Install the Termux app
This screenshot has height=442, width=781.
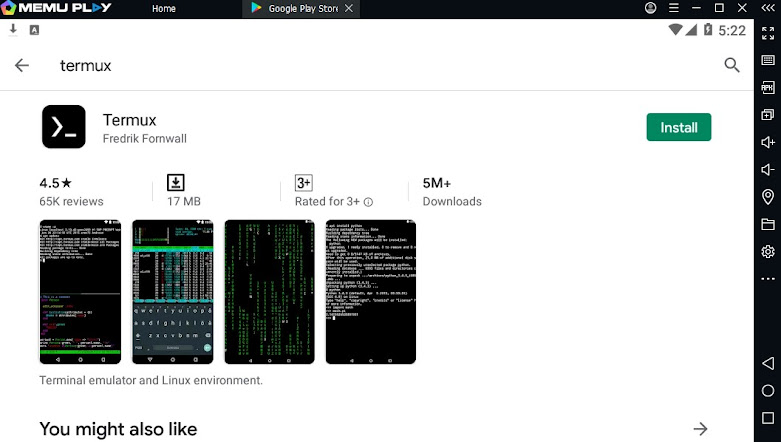[678, 127]
